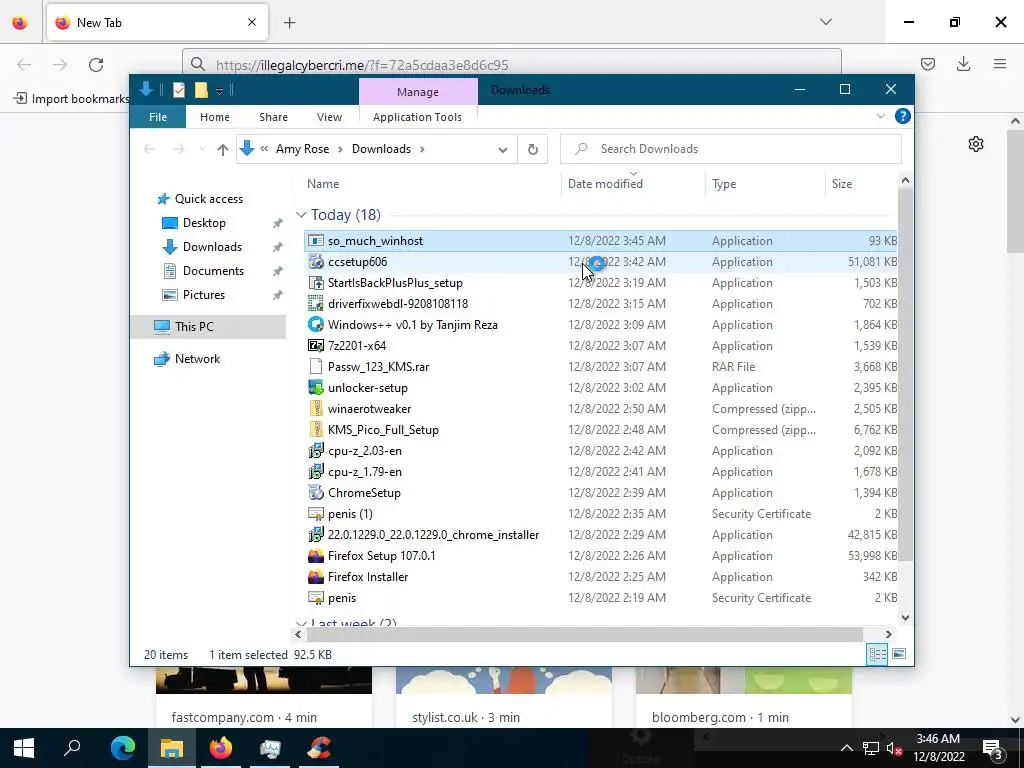
Task: Switch to large icons view layout
Action: tap(899, 654)
